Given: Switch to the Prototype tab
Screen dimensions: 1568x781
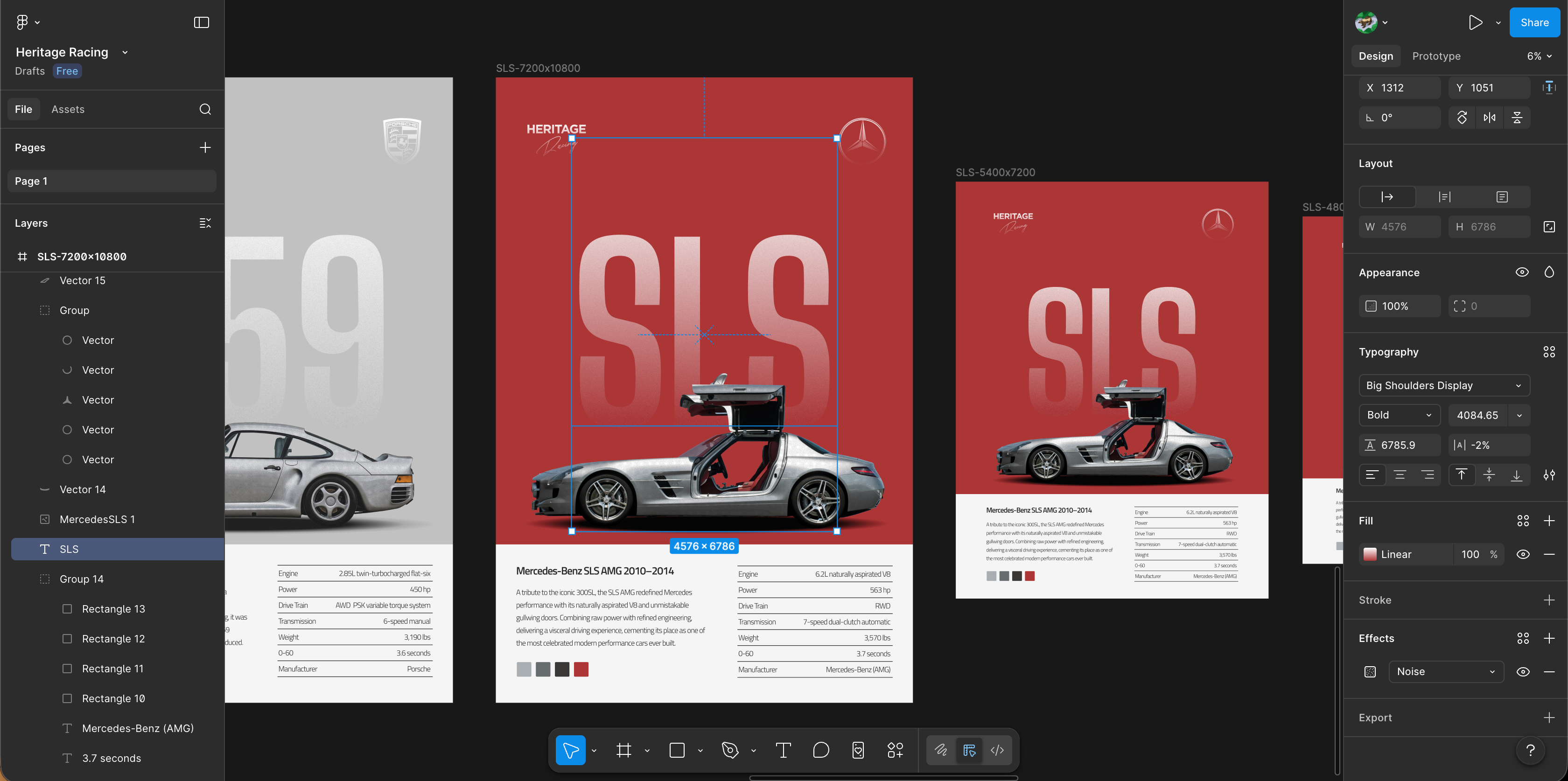Looking at the screenshot, I should pyautogui.click(x=1436, y=56).
